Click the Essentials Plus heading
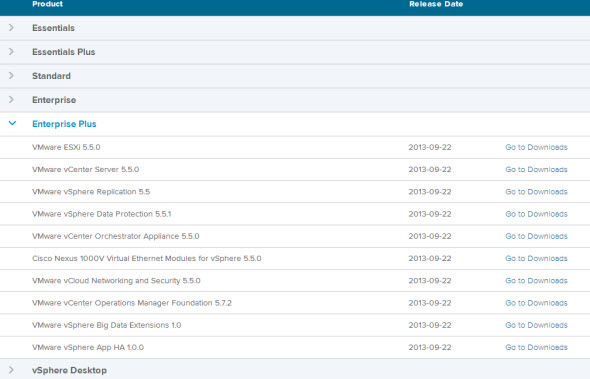Screen dimensions: 590x379 (64, 52)
